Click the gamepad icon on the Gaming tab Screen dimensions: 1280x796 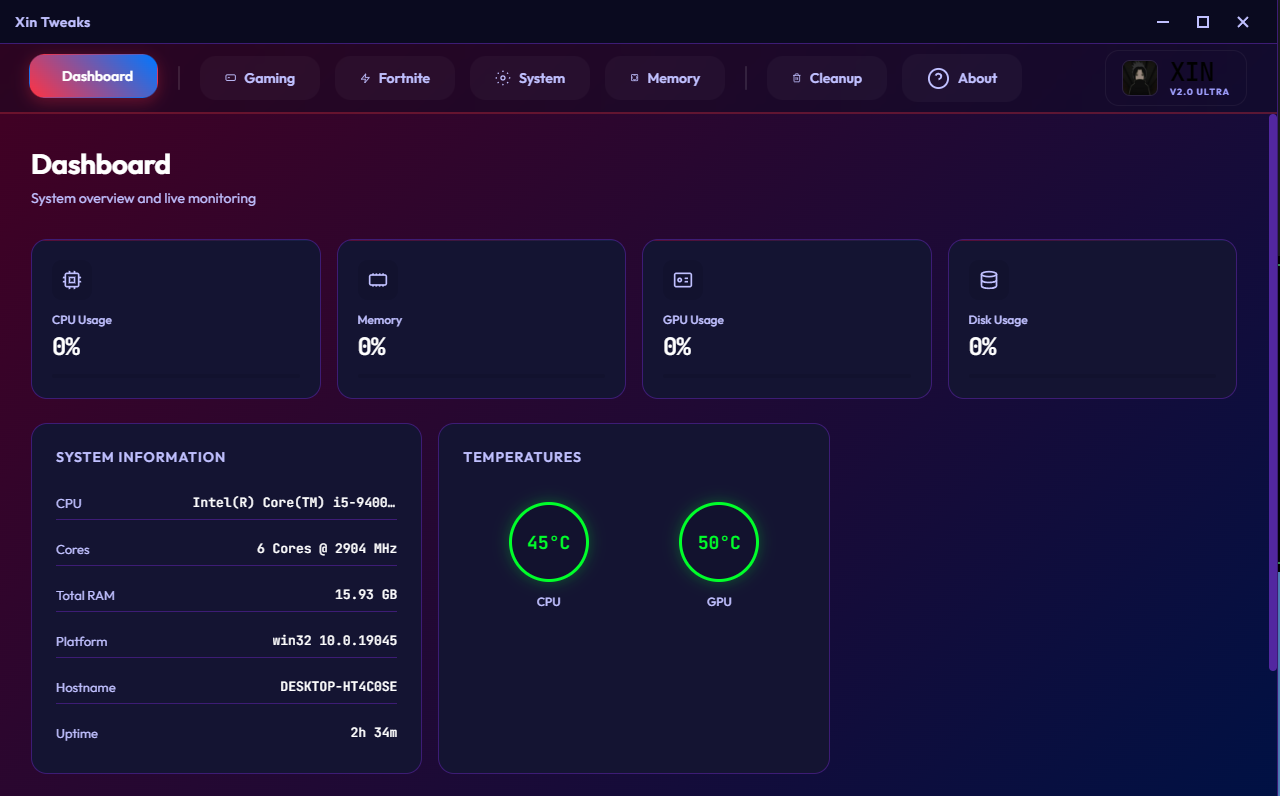click(x=231, y=77)
